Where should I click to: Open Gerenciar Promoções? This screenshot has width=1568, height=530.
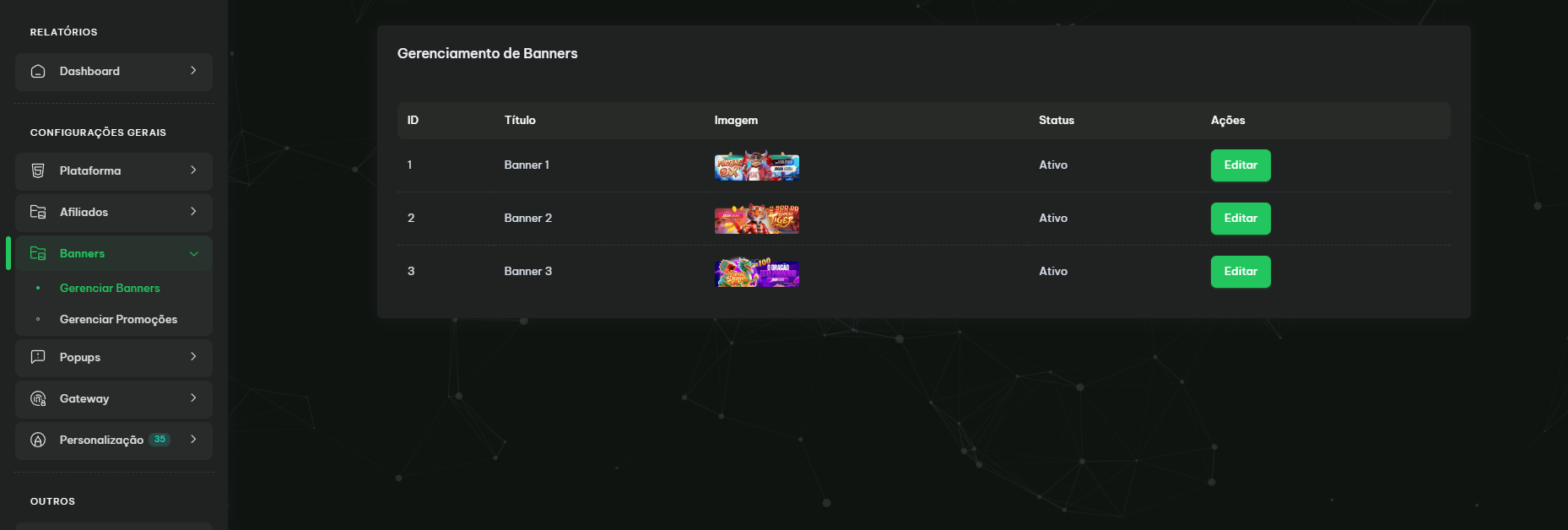(x=118, y=319)
